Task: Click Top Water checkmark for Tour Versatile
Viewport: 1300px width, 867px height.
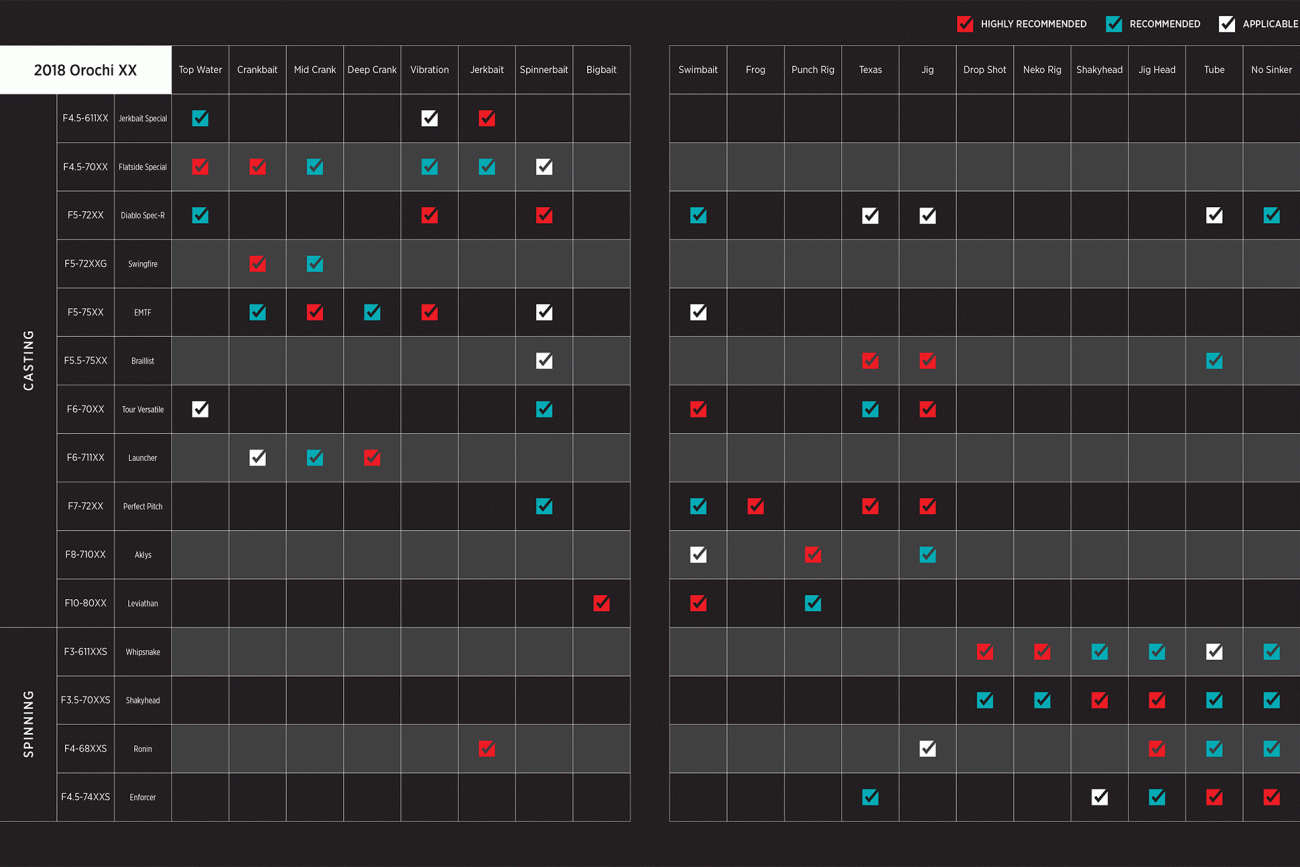Action: pos(200,409)
